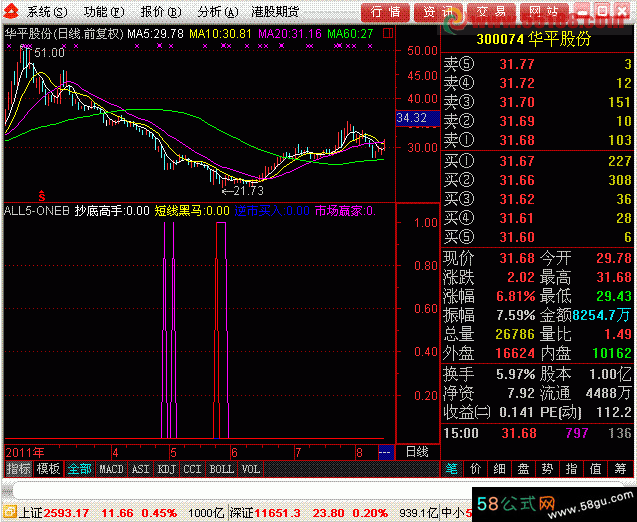Click the 买⑤ 31.60 order row
637x522 pixels.
point(537,237)
